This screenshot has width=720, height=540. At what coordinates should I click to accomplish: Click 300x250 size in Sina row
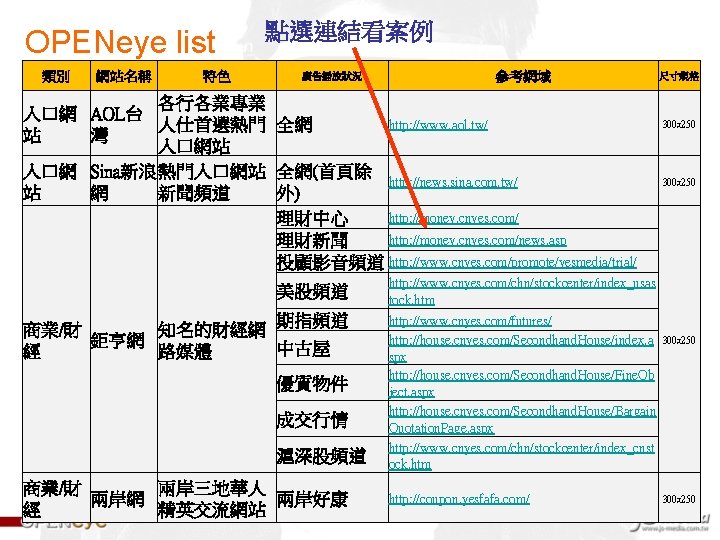[x=679, y=182]
